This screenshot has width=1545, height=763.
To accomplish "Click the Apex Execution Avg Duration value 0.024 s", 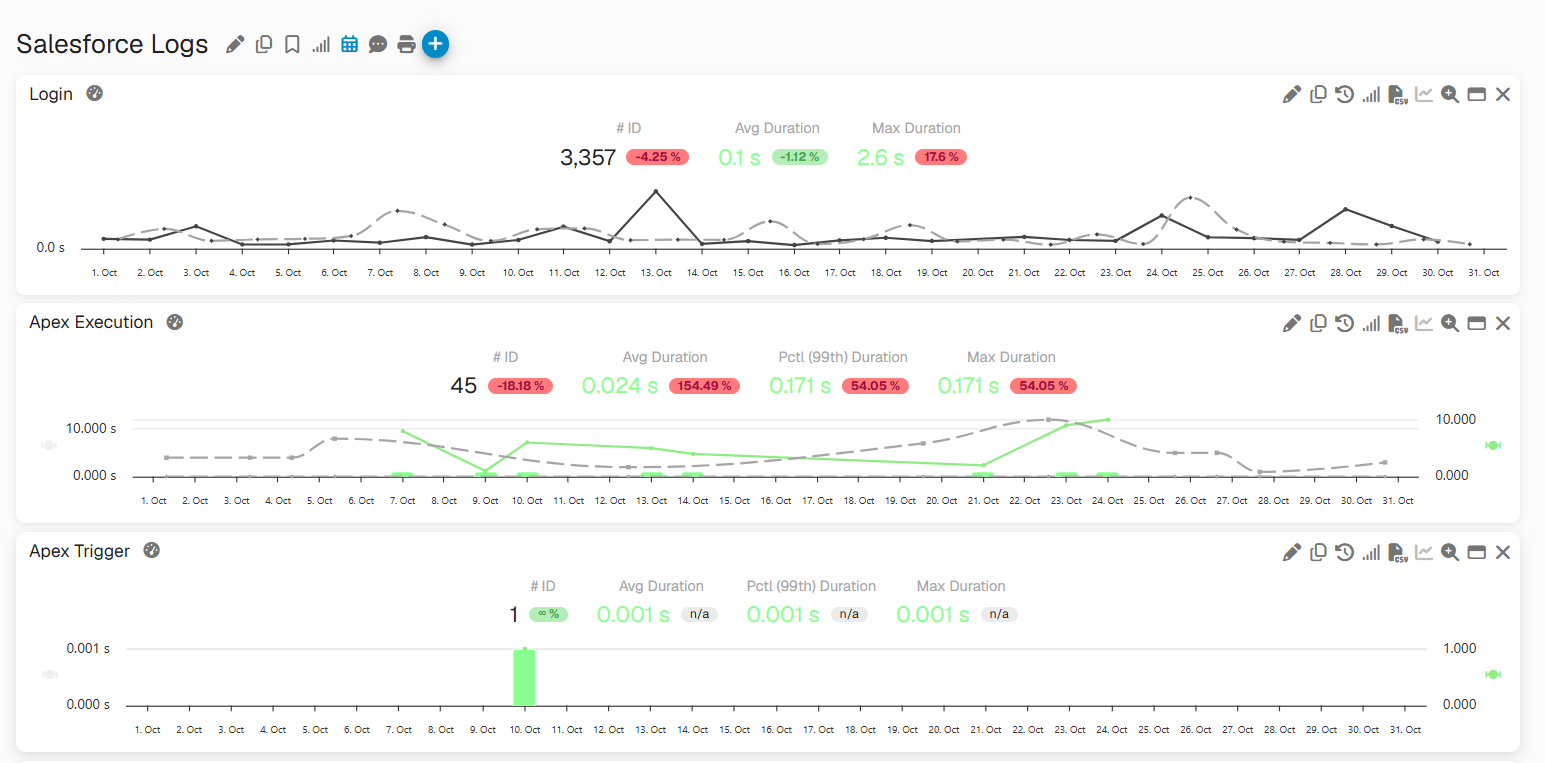I will [620, 386].
